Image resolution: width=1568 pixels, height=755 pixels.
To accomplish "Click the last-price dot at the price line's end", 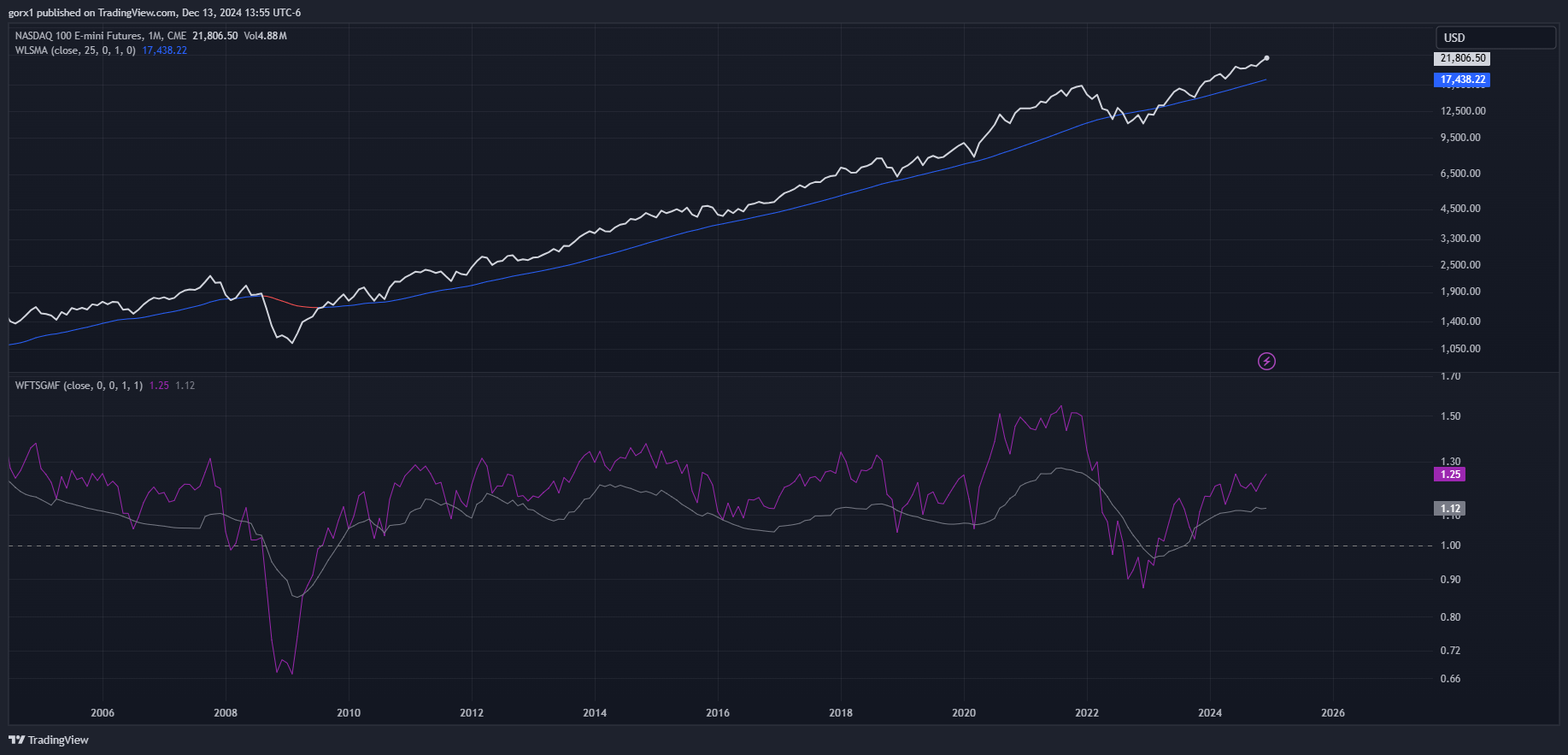I will (1266, 58).
